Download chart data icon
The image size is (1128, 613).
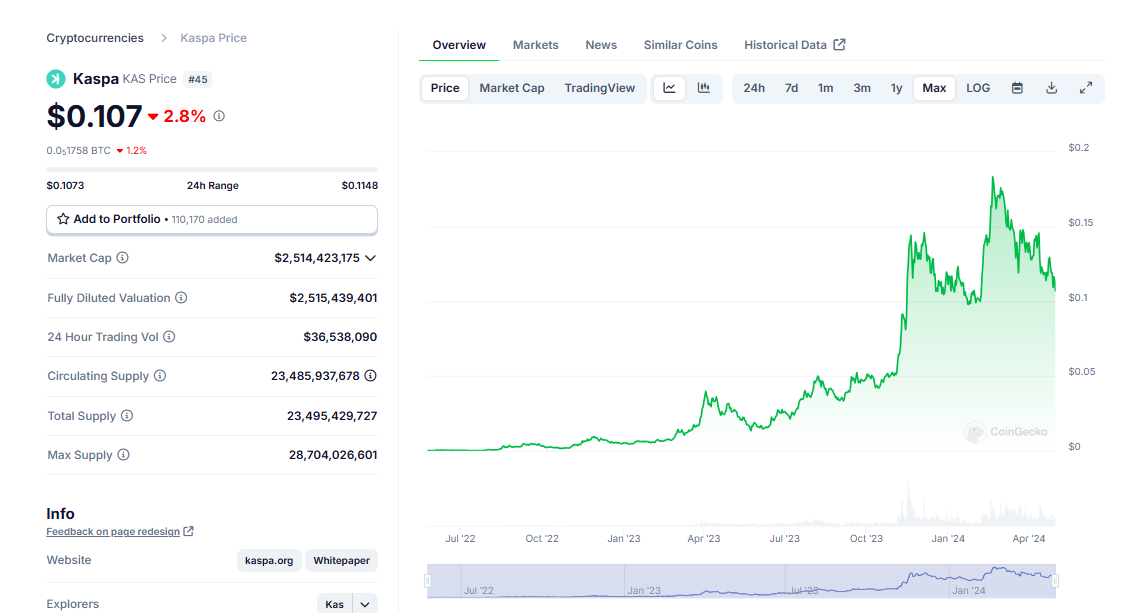[1052, 88]
